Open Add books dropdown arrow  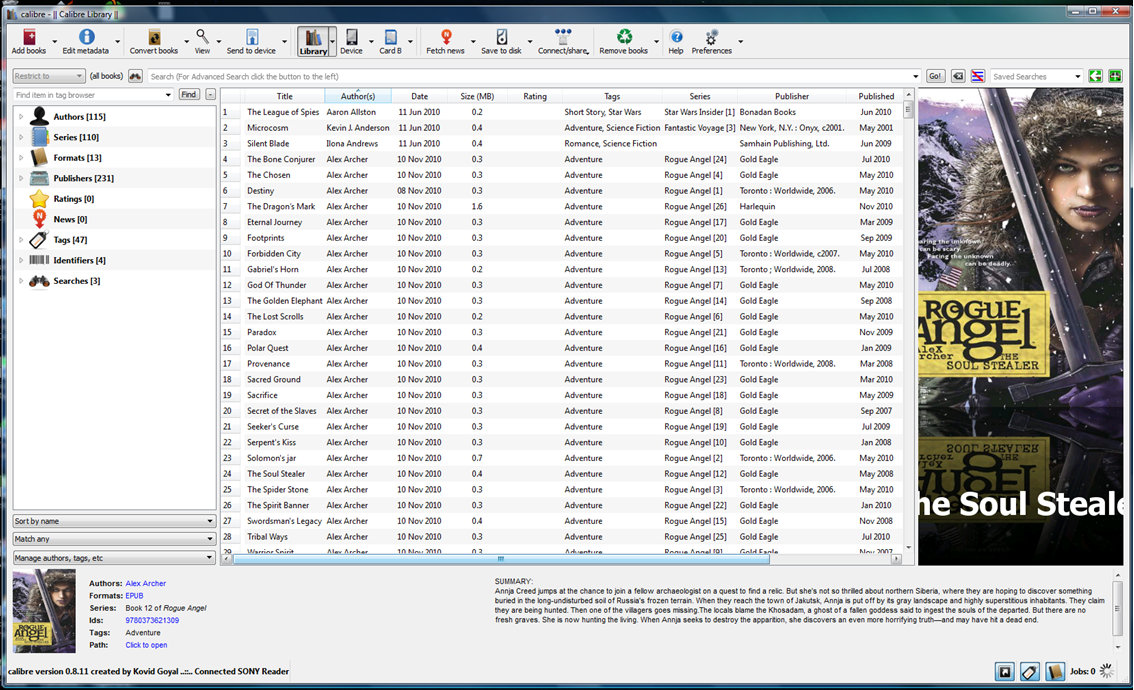click(x=54, y=42)
